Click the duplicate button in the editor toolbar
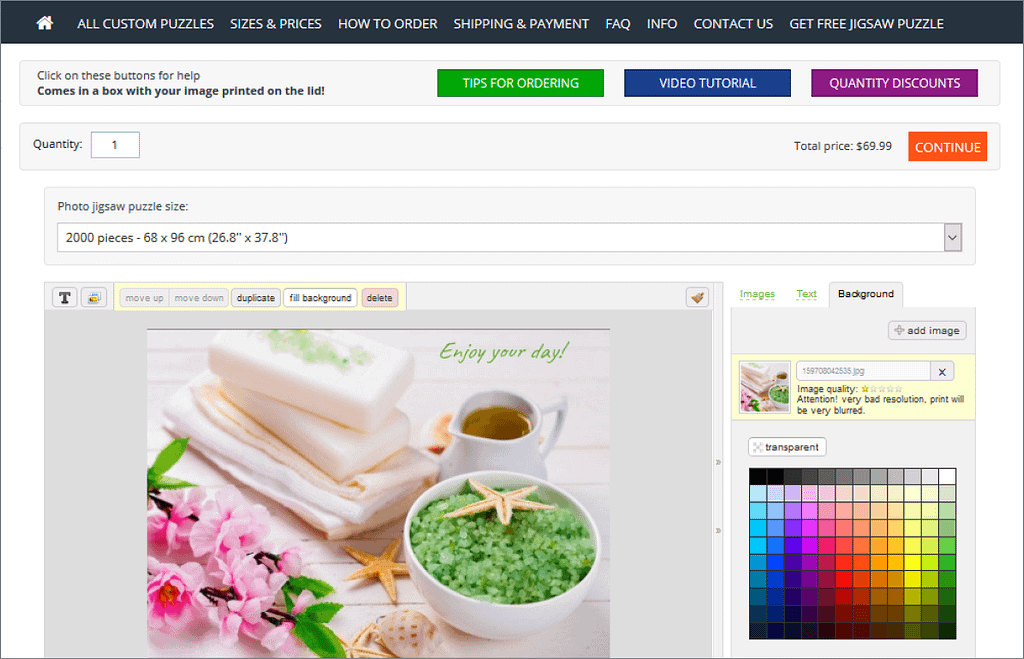The width and height of the screenshot is (1024, 659). pos(256,298)
